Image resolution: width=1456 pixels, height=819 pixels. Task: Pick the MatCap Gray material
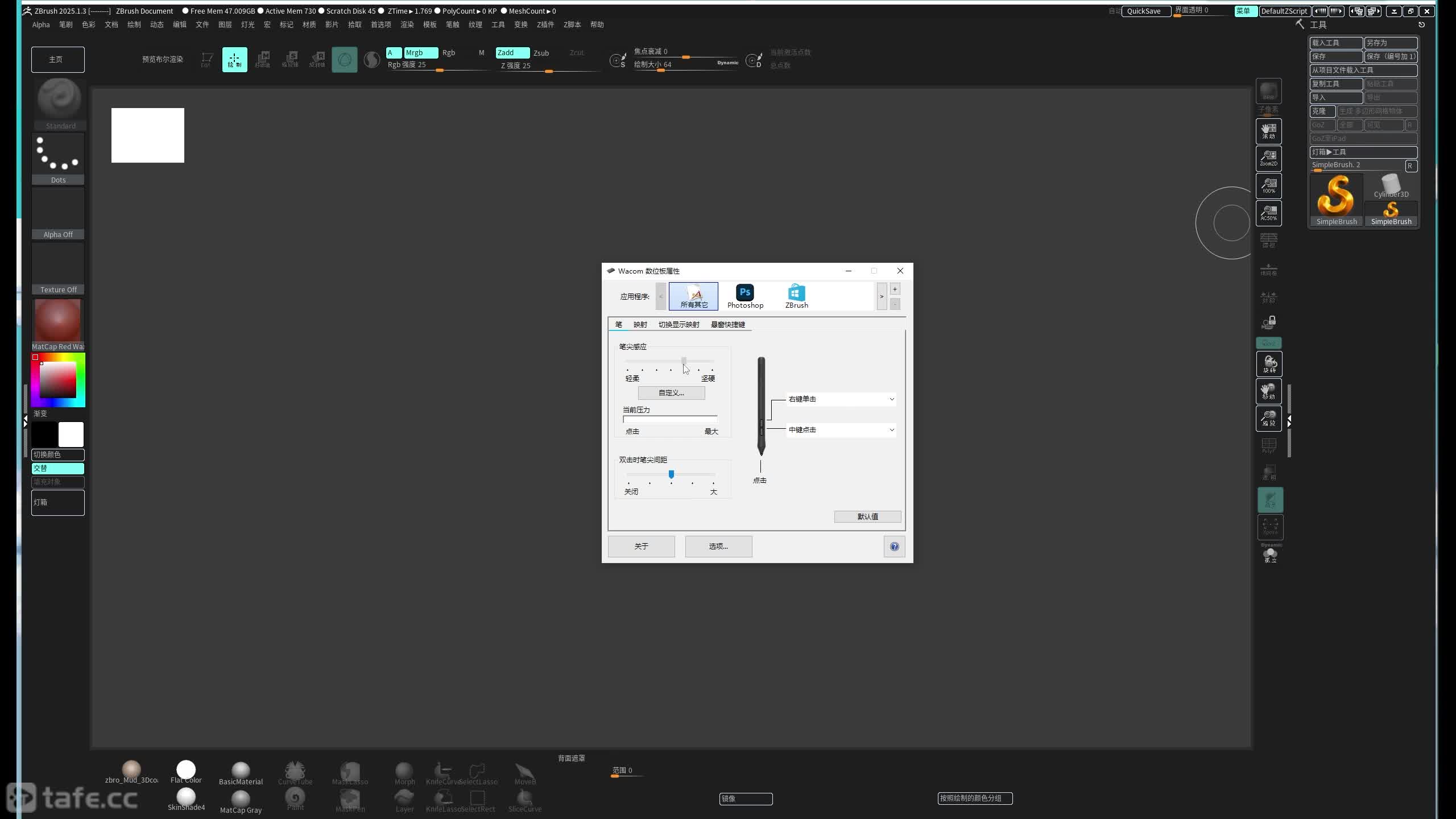tap(241, 802)
